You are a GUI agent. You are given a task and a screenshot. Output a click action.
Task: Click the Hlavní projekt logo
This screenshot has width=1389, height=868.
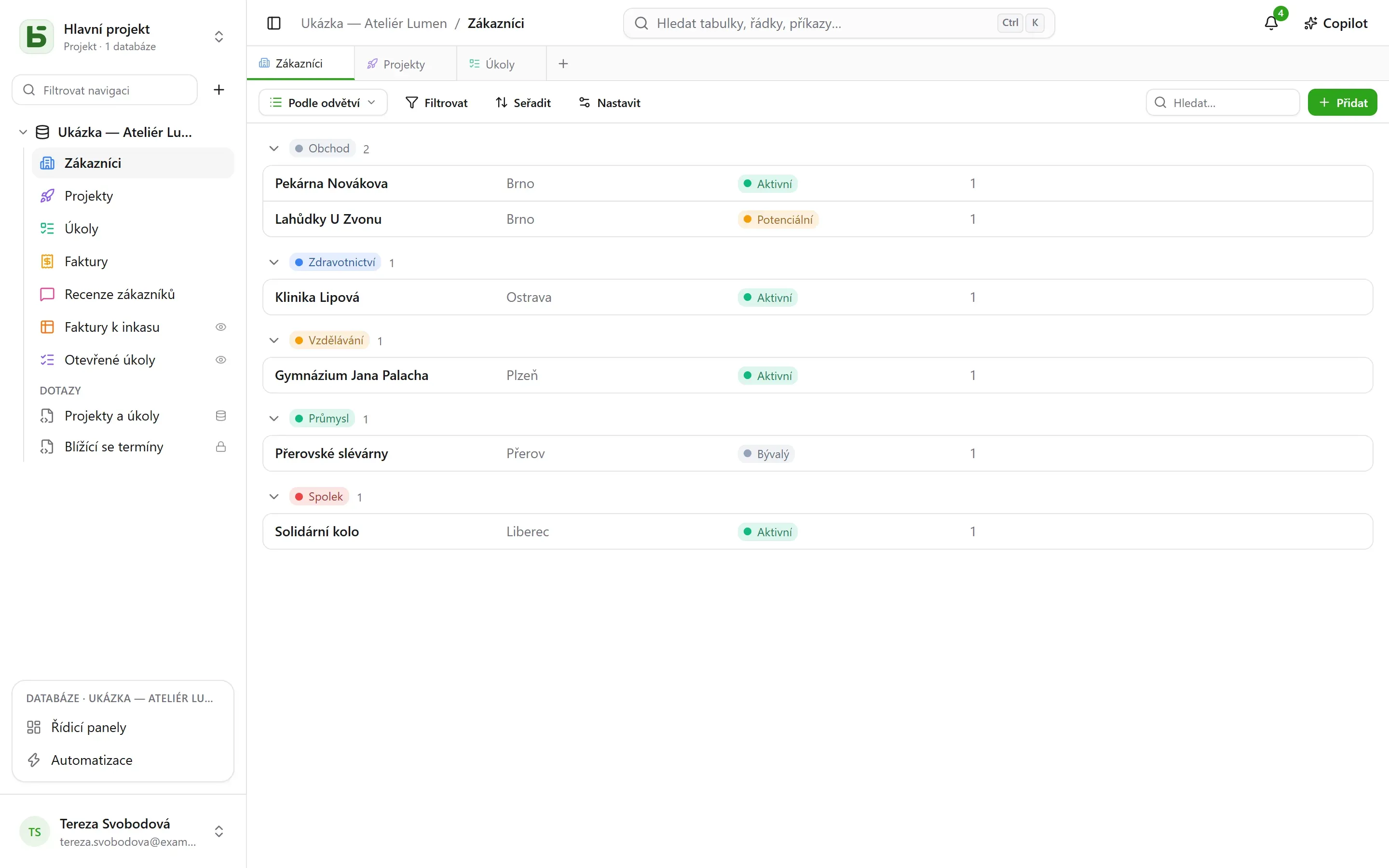click(x=37, y=36)
